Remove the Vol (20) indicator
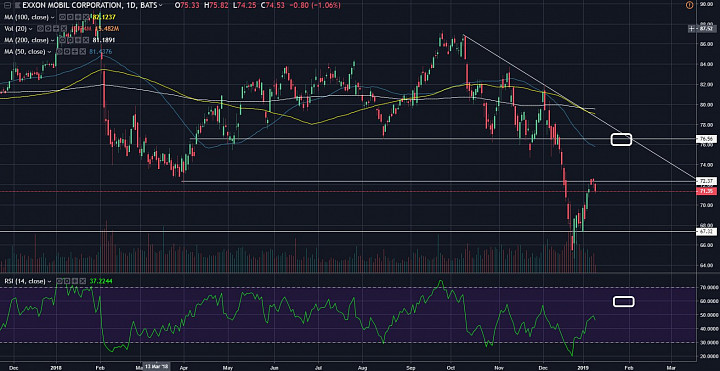 (64, 28)
